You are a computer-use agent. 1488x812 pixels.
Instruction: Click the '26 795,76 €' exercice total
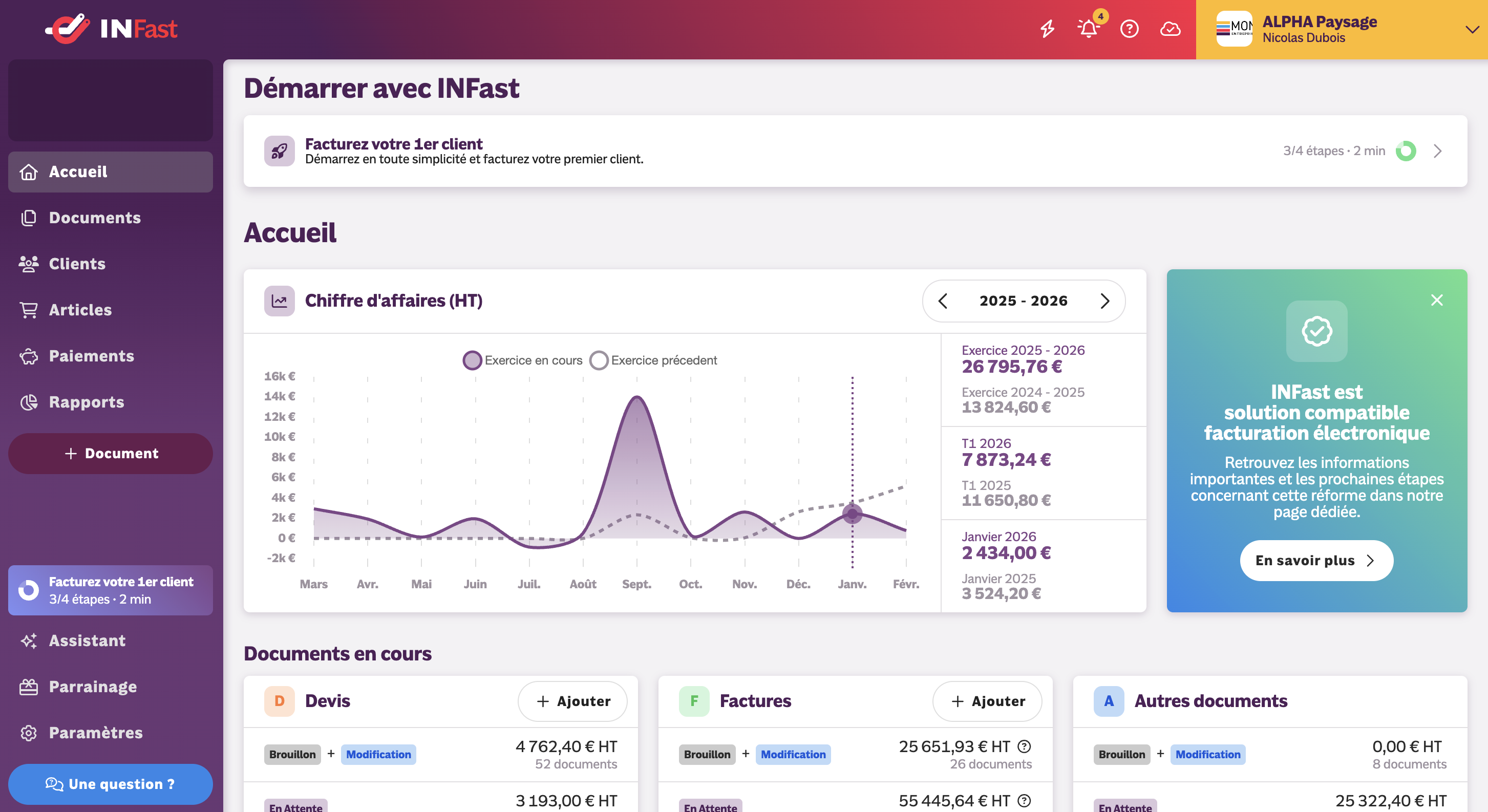pyautogui.click(x=1011, y=367)
